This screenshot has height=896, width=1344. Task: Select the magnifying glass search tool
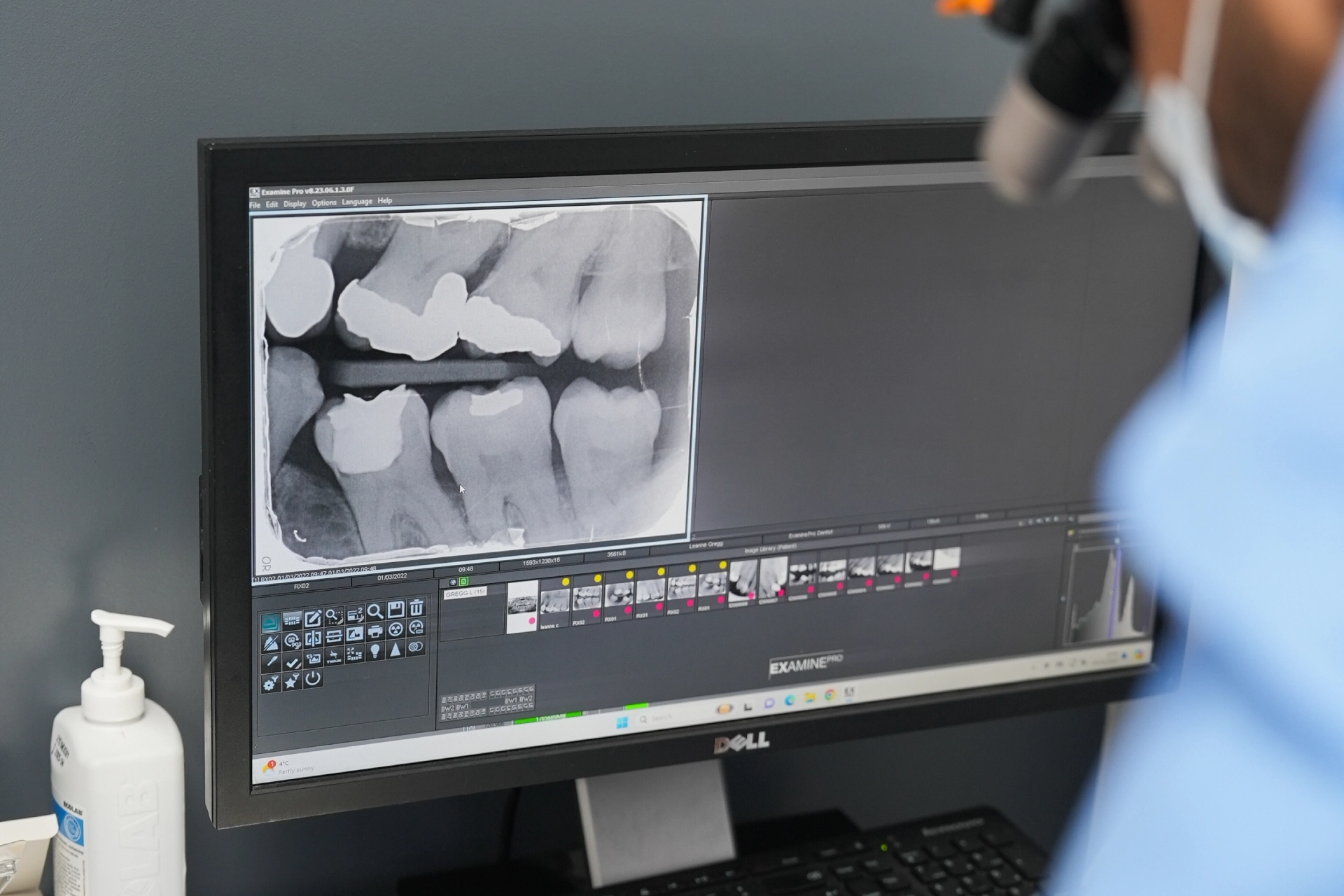click(375, 612)
